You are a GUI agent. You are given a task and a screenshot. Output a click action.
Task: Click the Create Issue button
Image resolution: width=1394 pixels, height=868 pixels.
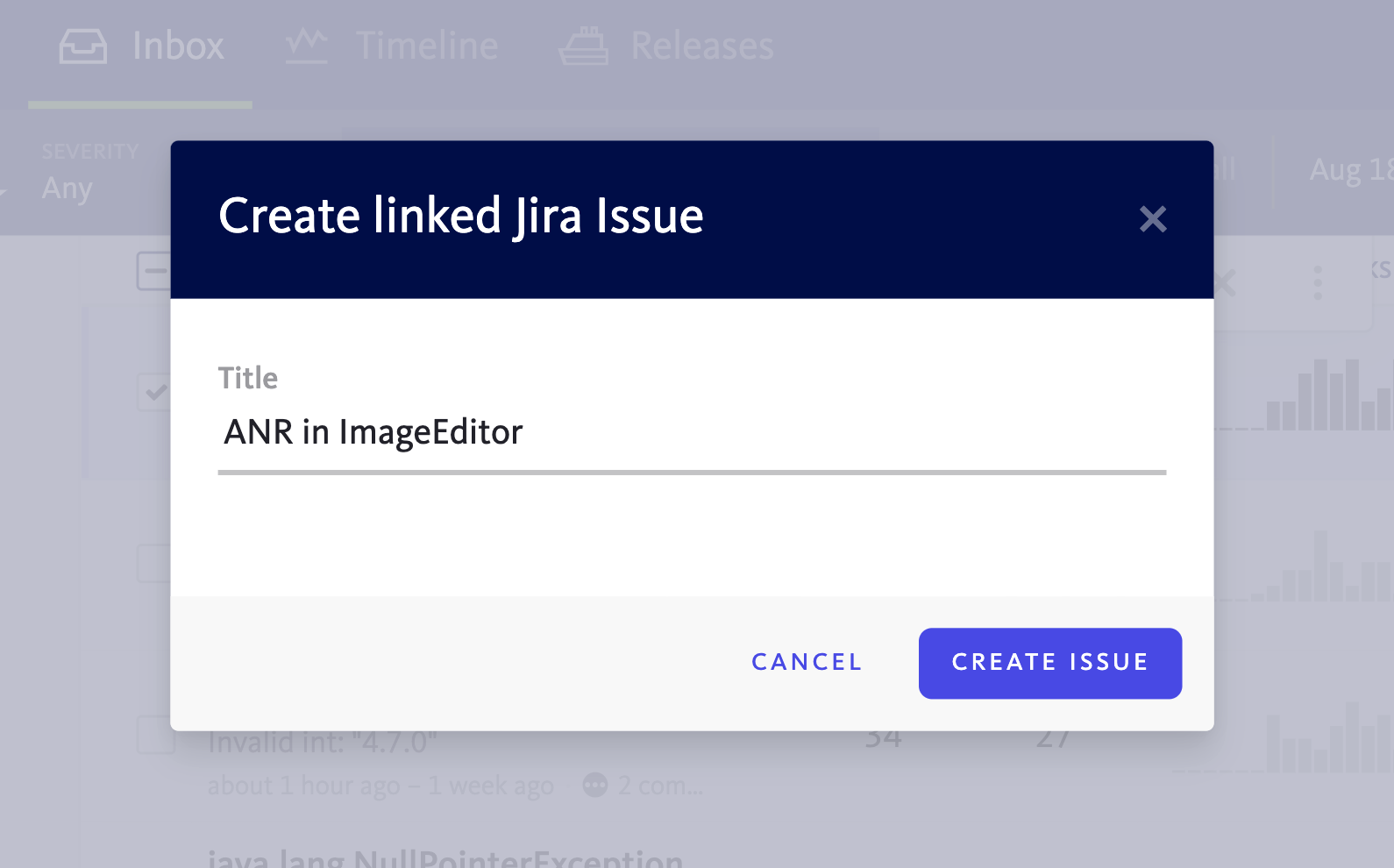tap(1049, 663)
